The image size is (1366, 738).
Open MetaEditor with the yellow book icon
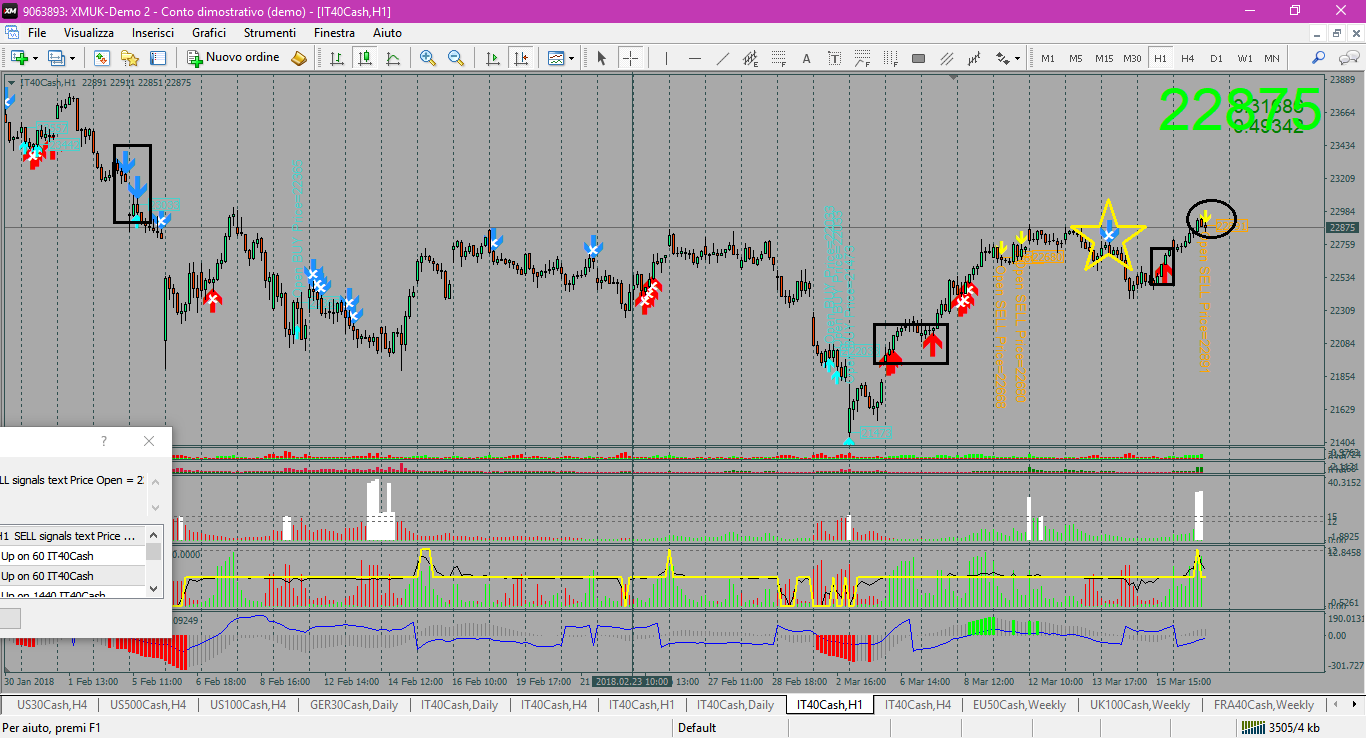tap(299, 58)
